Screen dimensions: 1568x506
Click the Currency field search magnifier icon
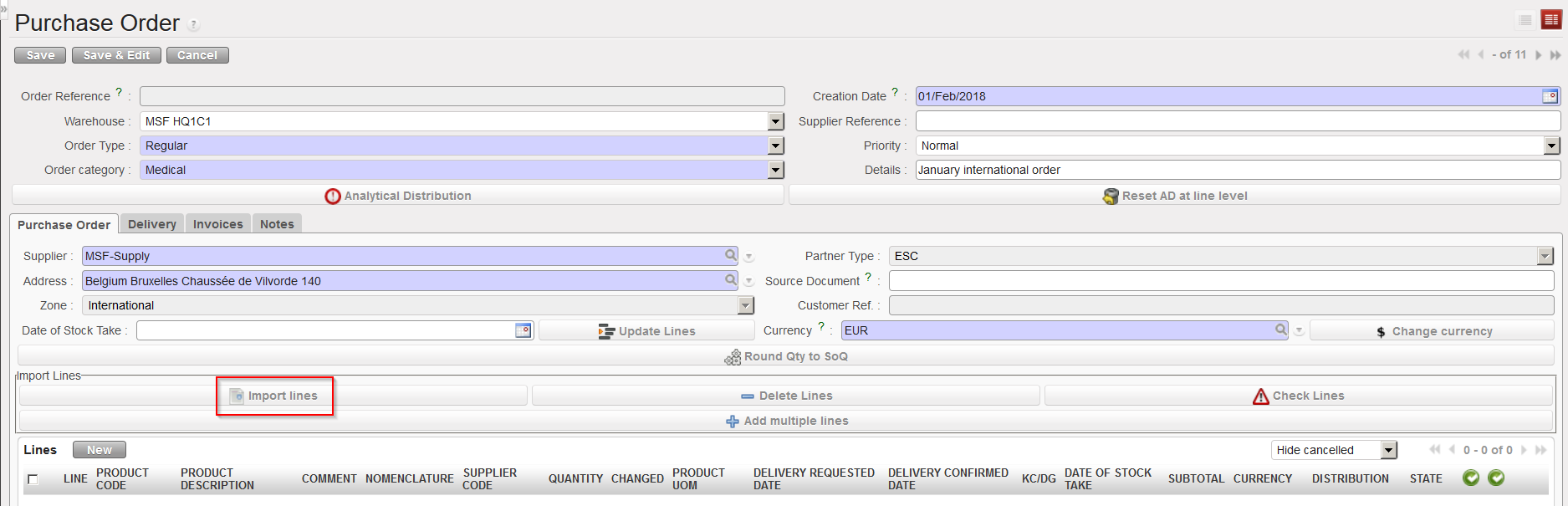[1280, 330]
